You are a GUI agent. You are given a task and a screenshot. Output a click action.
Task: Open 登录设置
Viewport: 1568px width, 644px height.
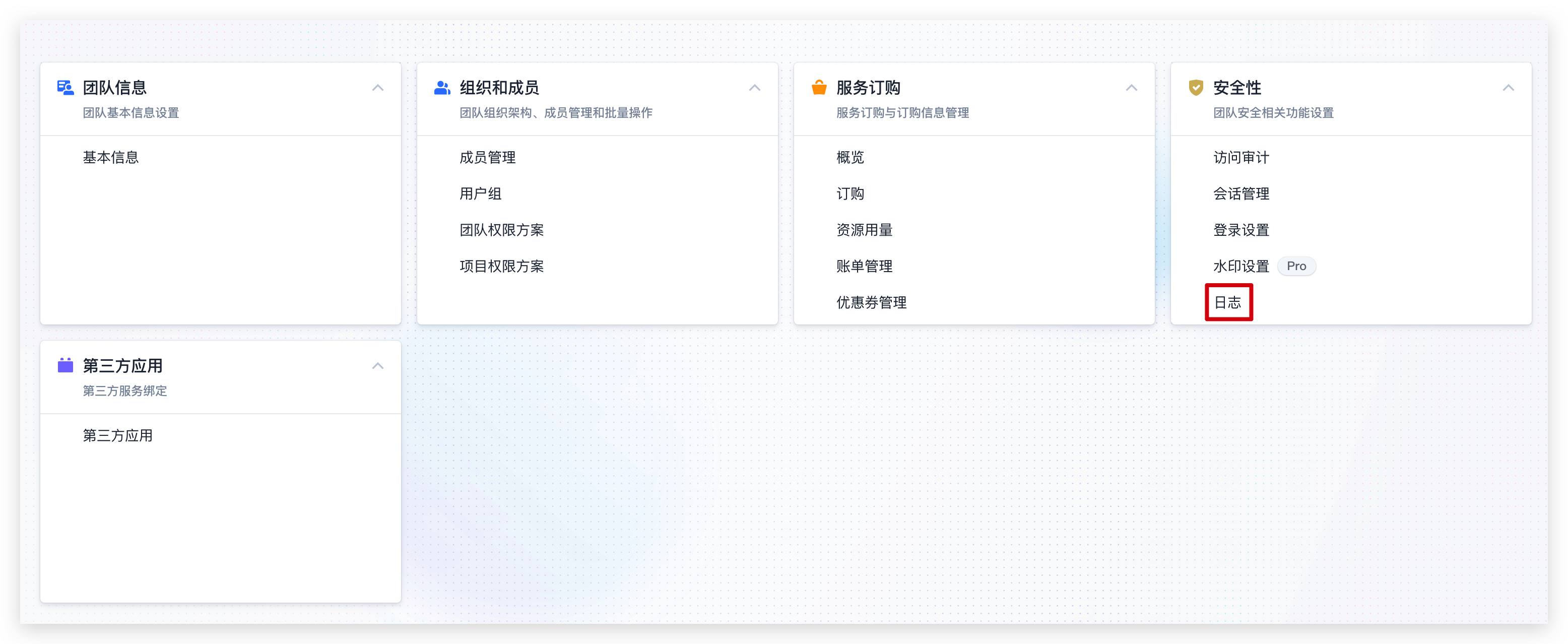[x=1241, y=229]
